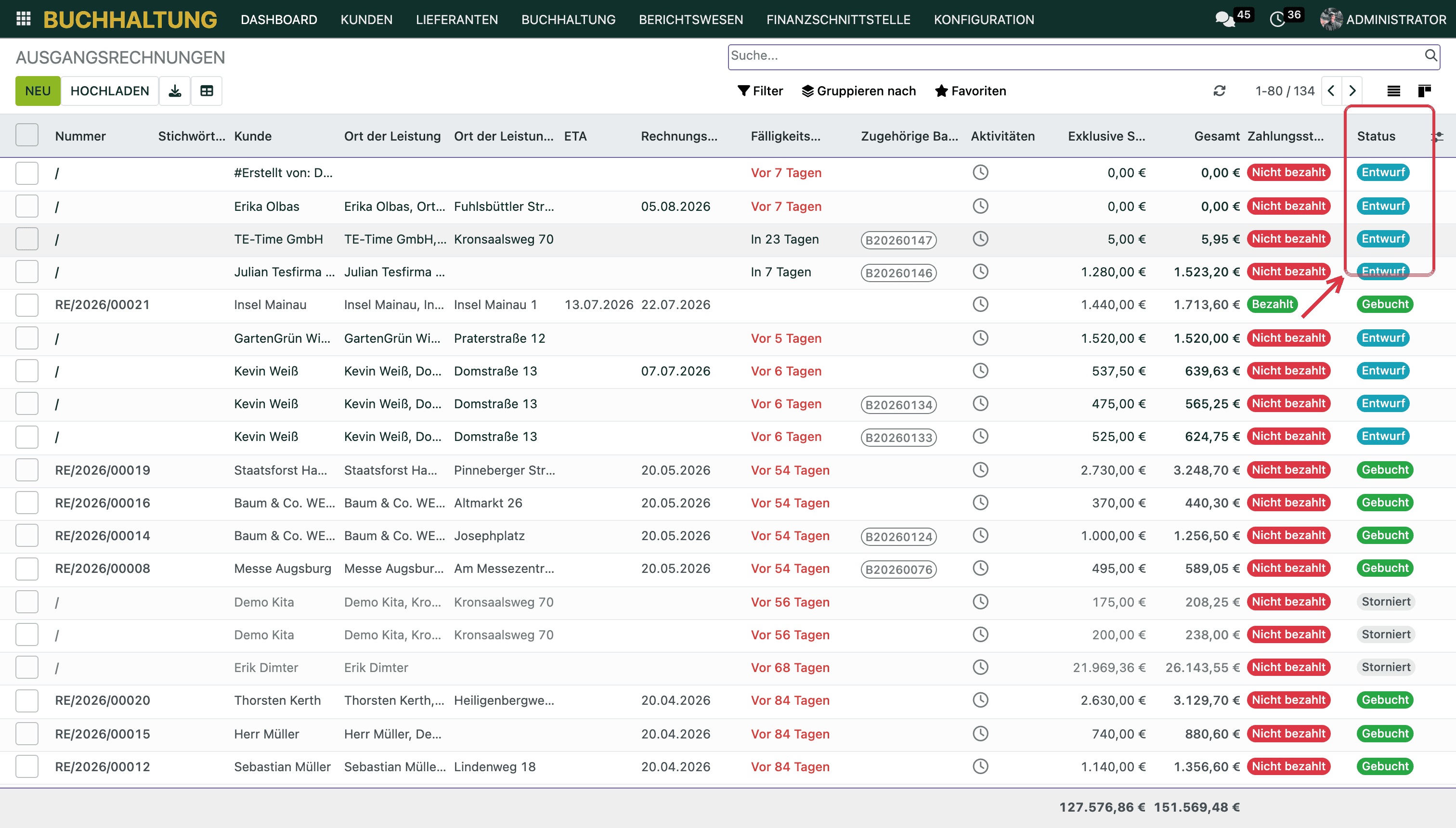Sort by the Gesamt column header

click(1217, 137)
